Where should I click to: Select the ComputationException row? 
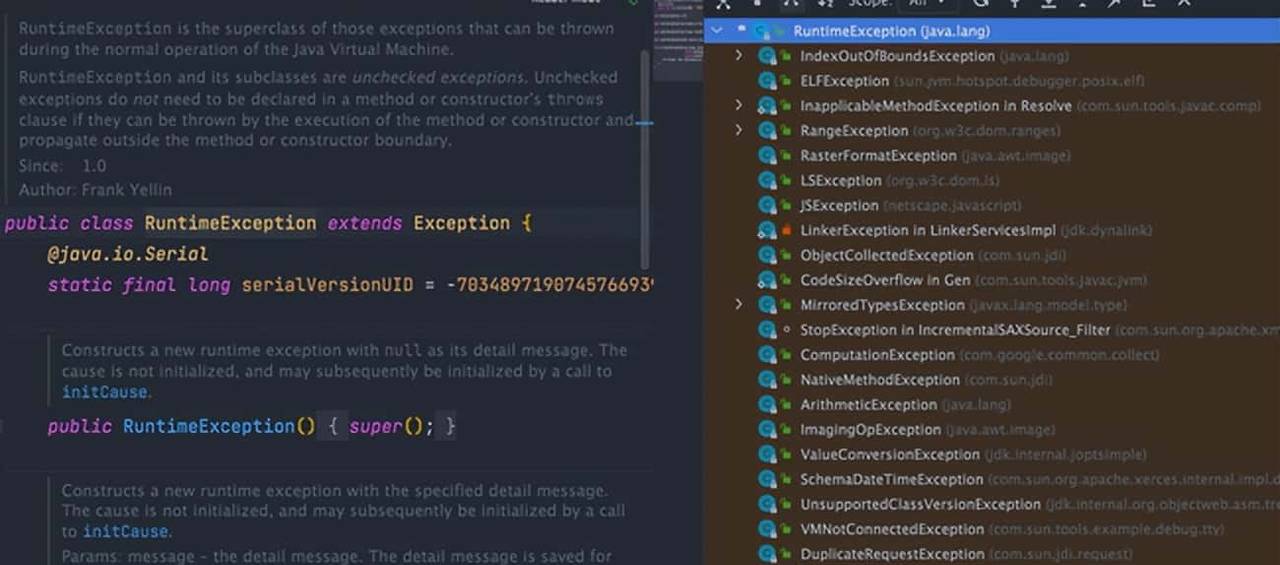point(991,355)
